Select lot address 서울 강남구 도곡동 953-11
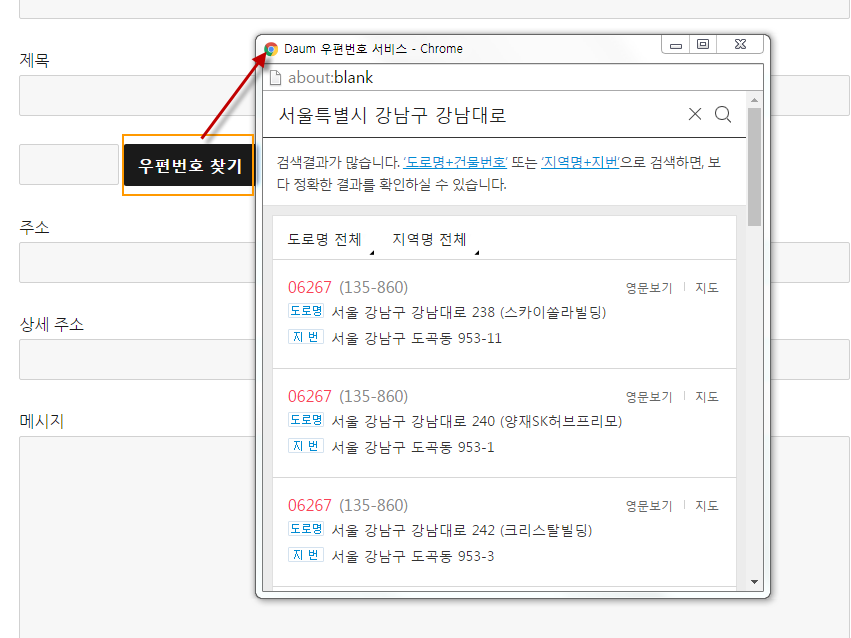The height and width of the screenshot is (638, 851). coord(416,339)
